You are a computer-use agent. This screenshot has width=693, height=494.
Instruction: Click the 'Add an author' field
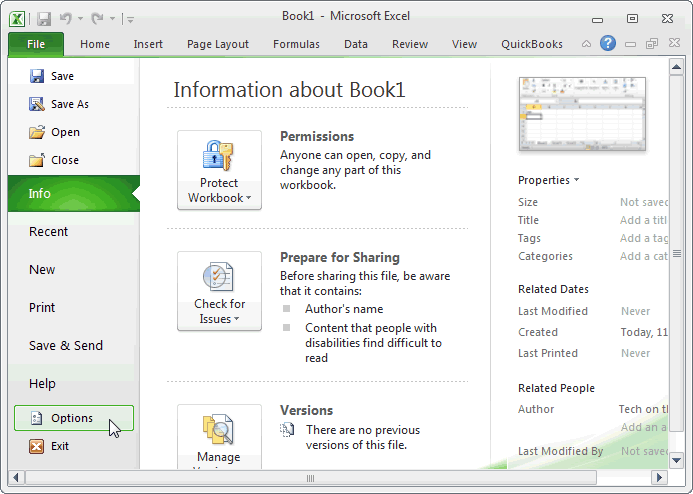point(644,427)
